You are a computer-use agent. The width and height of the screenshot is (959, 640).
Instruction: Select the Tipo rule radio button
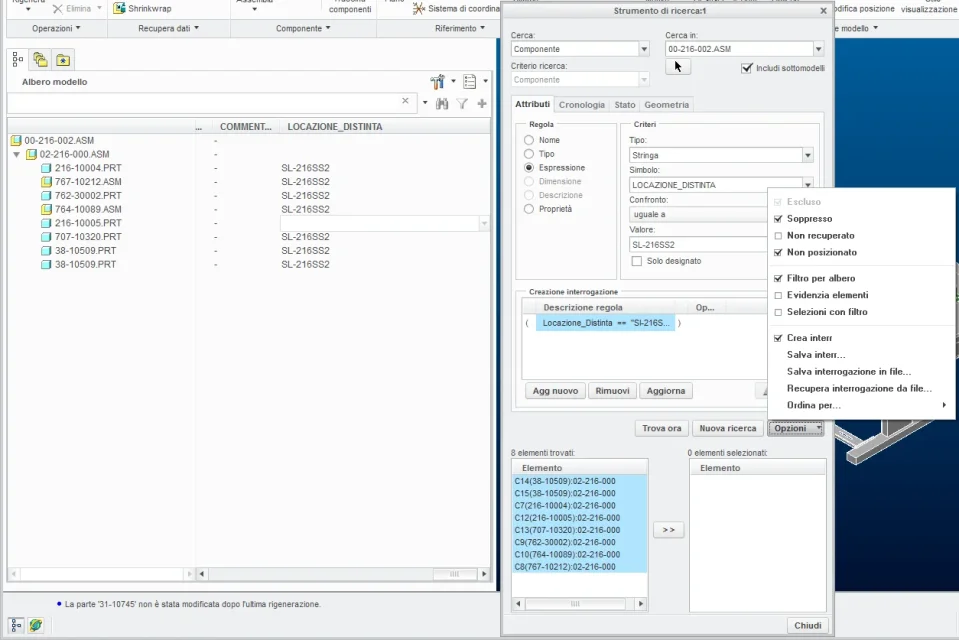point(529,154)
